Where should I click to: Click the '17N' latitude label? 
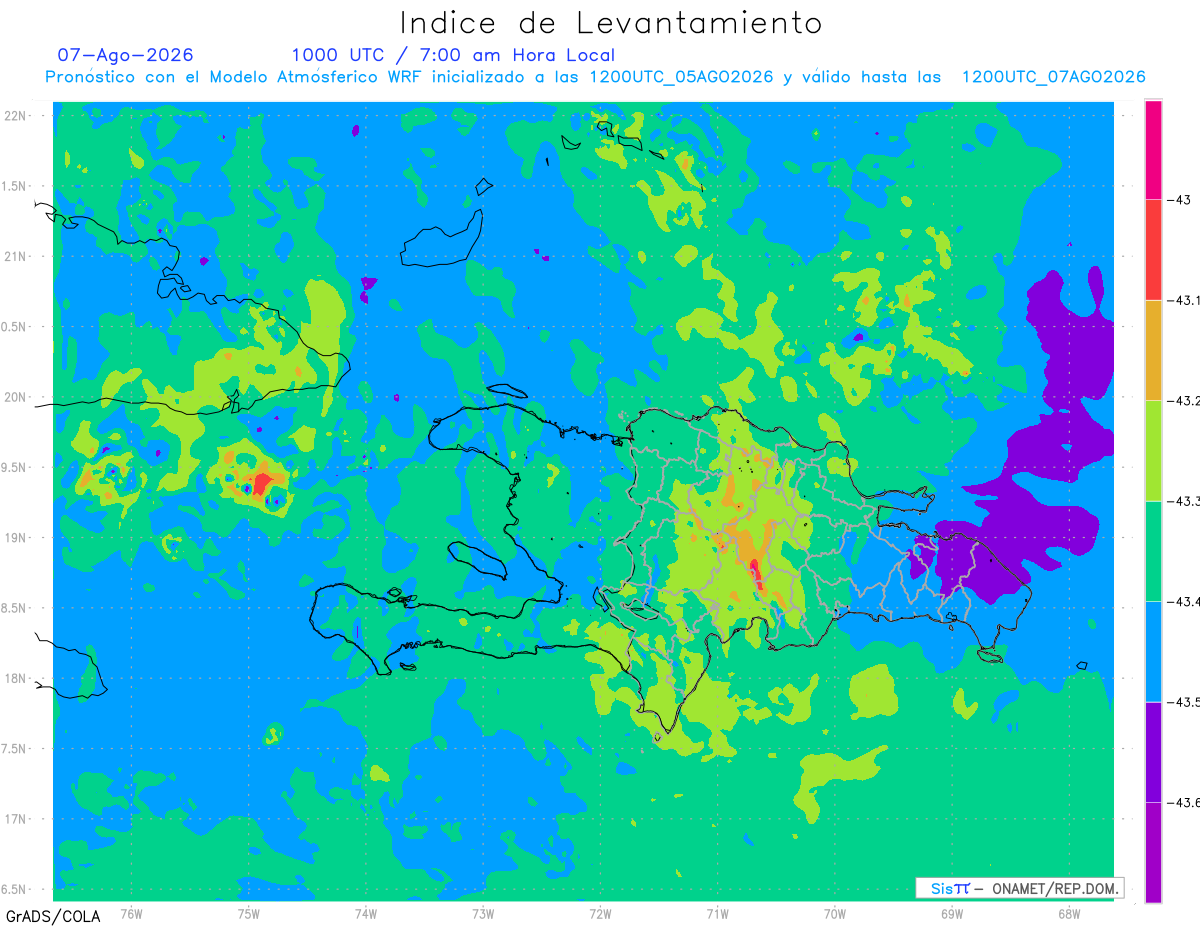tap(15, 819)
